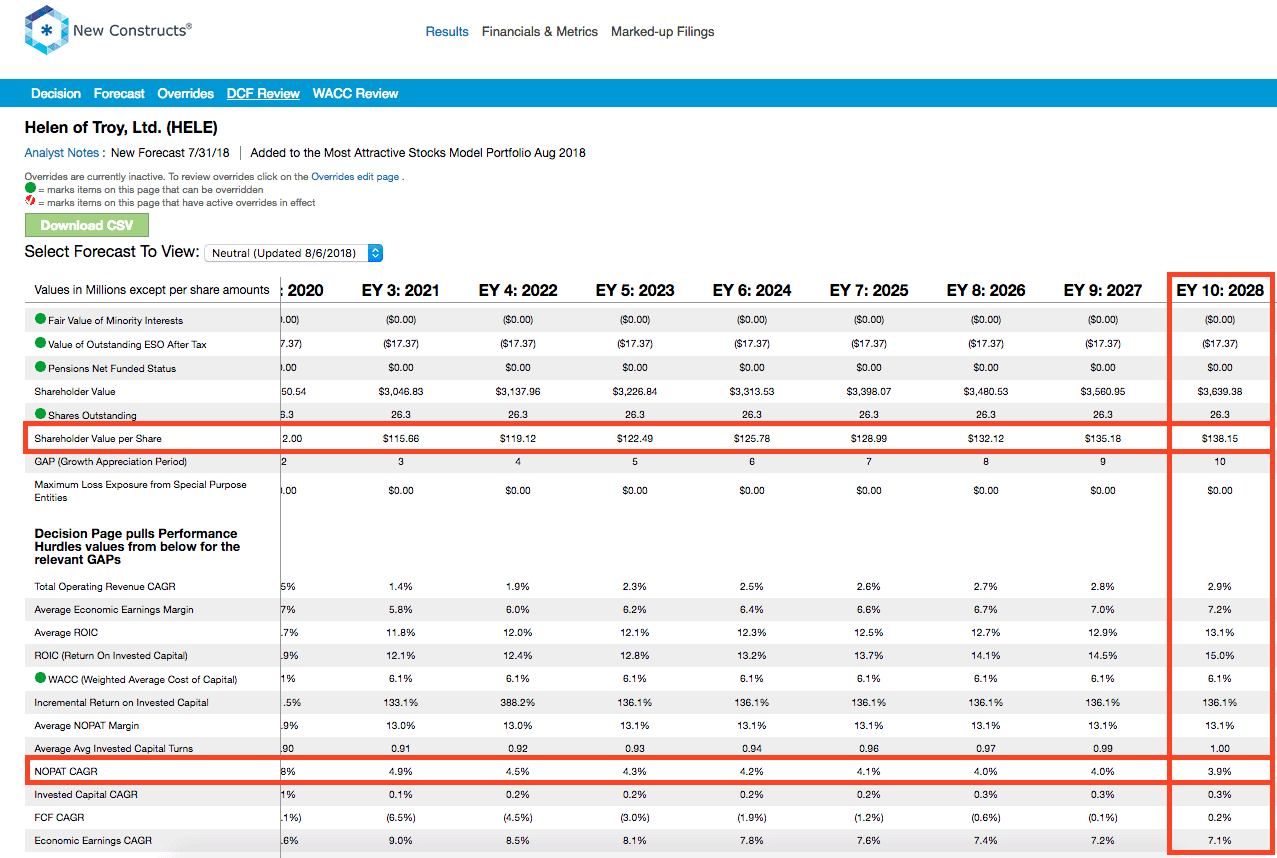Open Marked-up Filings tab
This screenshot has width=1277, height=858.
coord(663,32)
